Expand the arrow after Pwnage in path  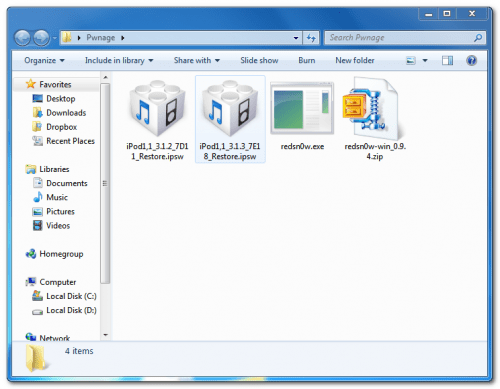(x=123, y=38)
